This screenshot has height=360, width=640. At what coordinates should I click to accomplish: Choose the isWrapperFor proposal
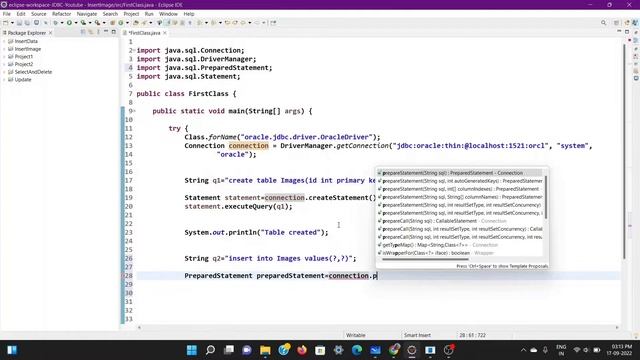[x=460, y=253]
